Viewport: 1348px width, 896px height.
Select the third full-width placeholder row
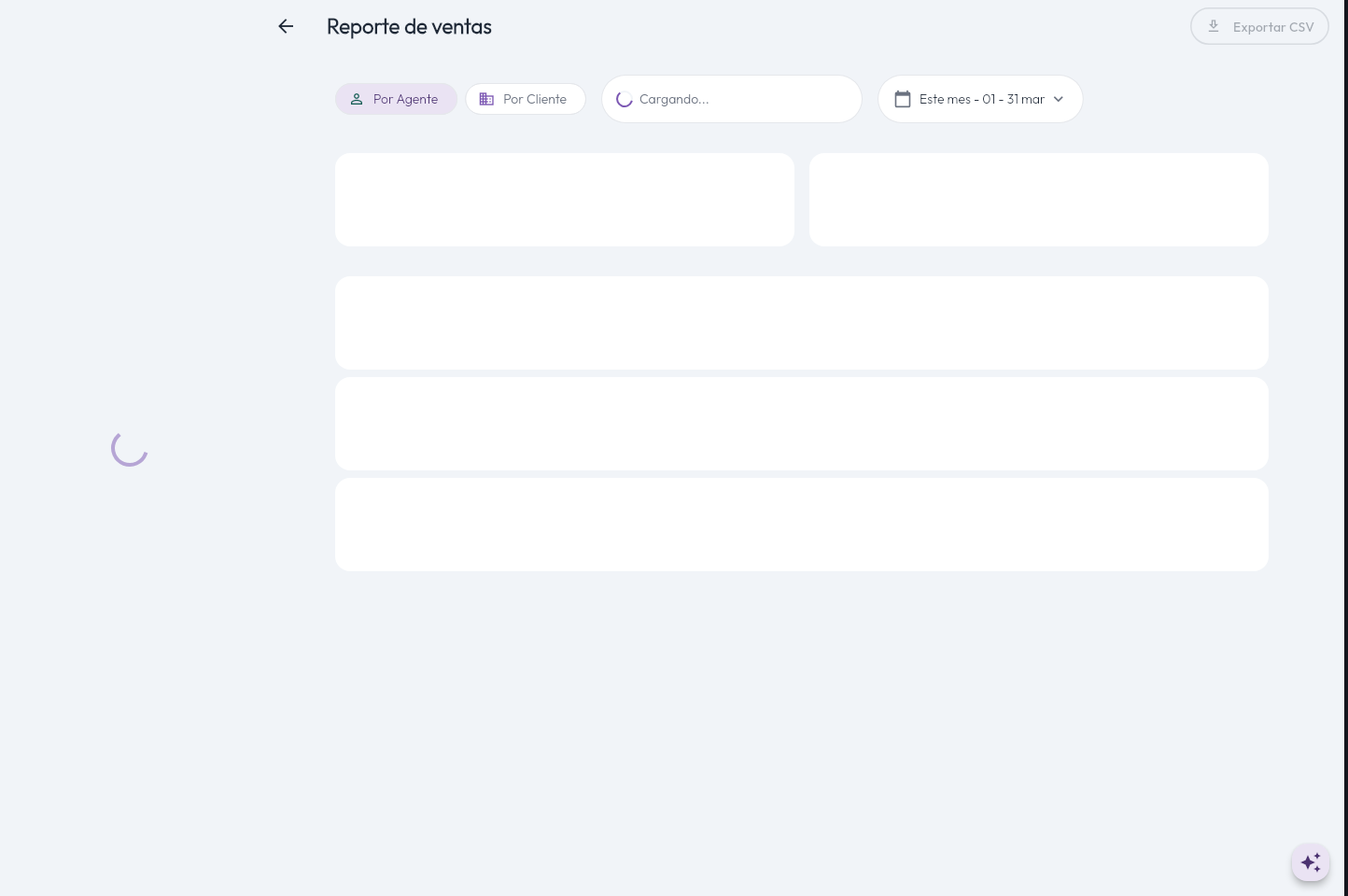click(801, 525)
